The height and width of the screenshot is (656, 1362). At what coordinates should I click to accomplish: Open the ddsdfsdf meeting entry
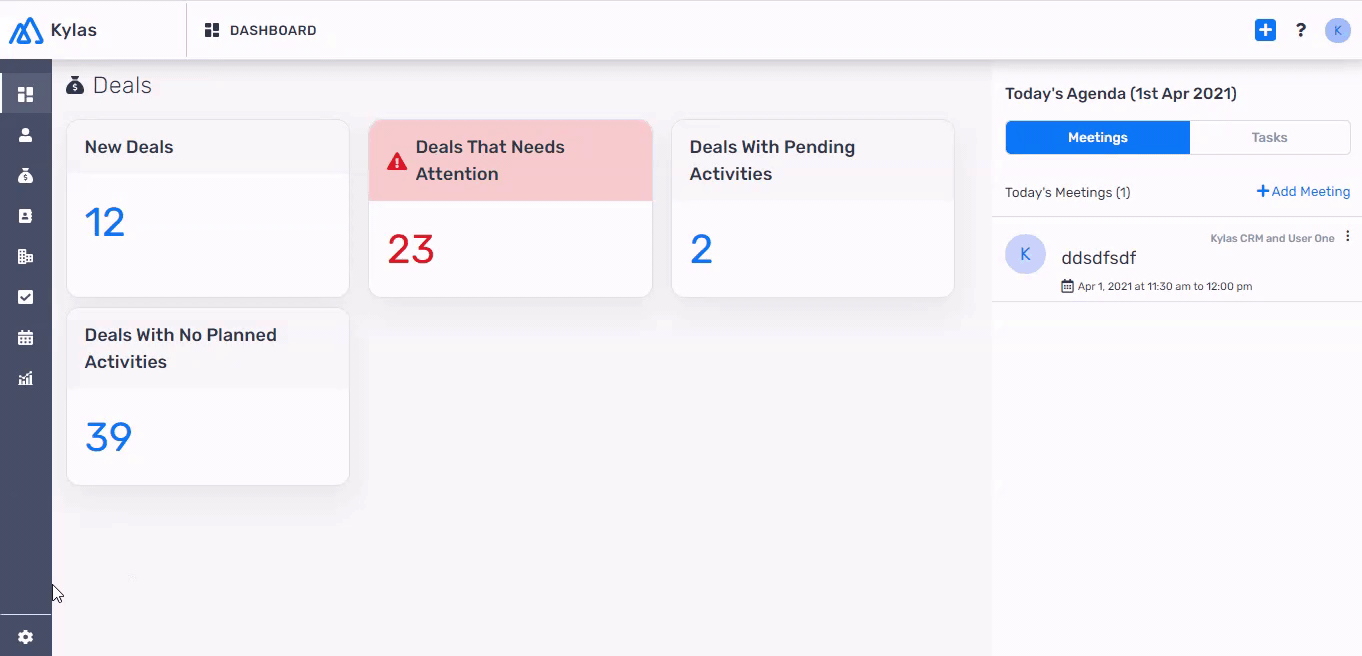tap(1177, 259)
